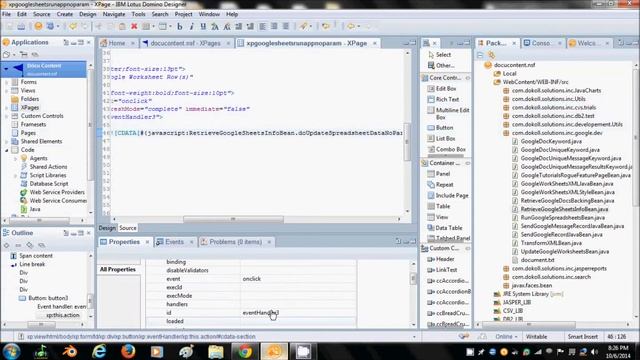Click the Bold formatting toolbar icon
Viewport: 640px width, 360px height.
(x=180, y=27)
